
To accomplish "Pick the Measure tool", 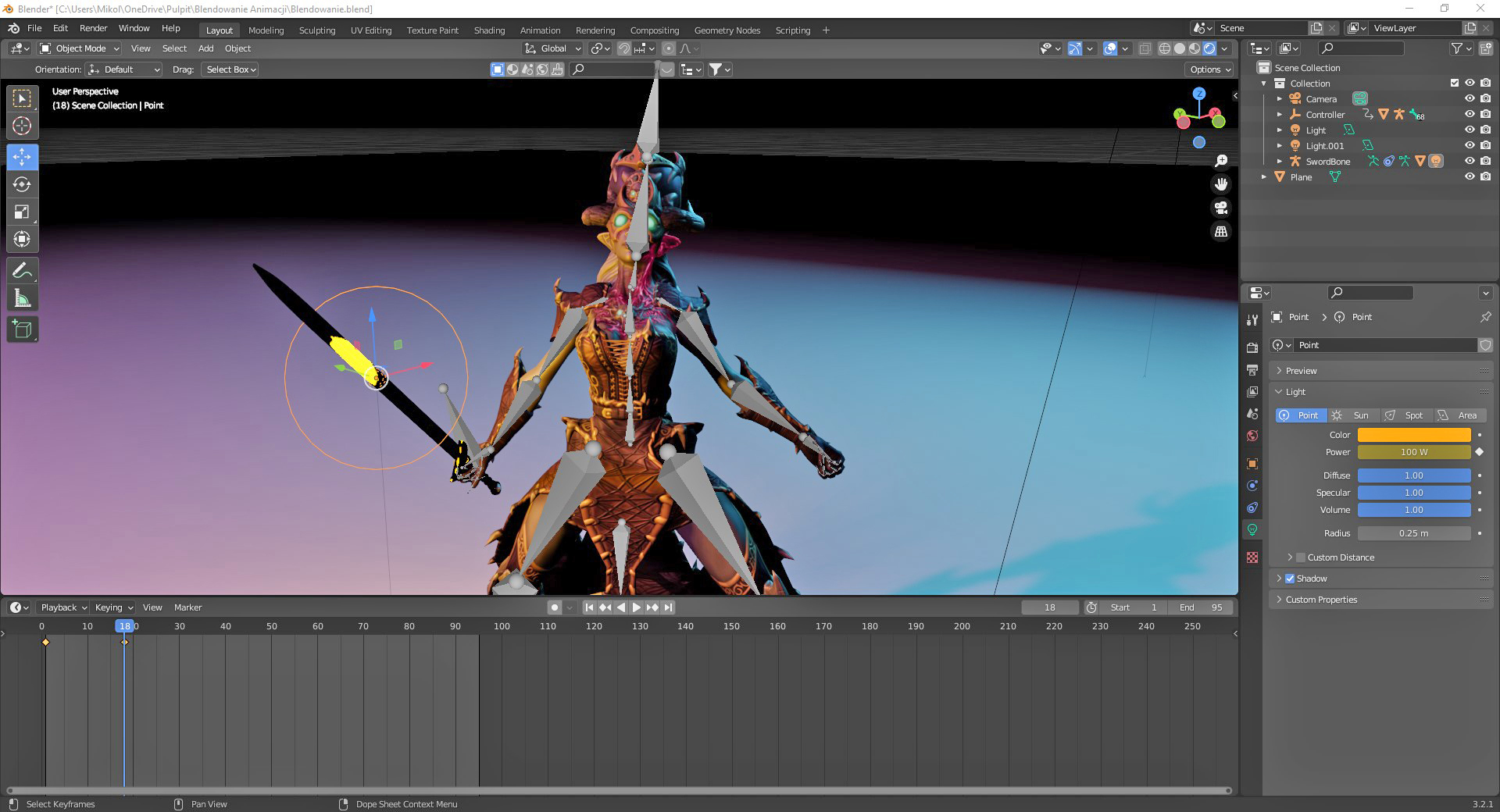I will coord(22,297).
